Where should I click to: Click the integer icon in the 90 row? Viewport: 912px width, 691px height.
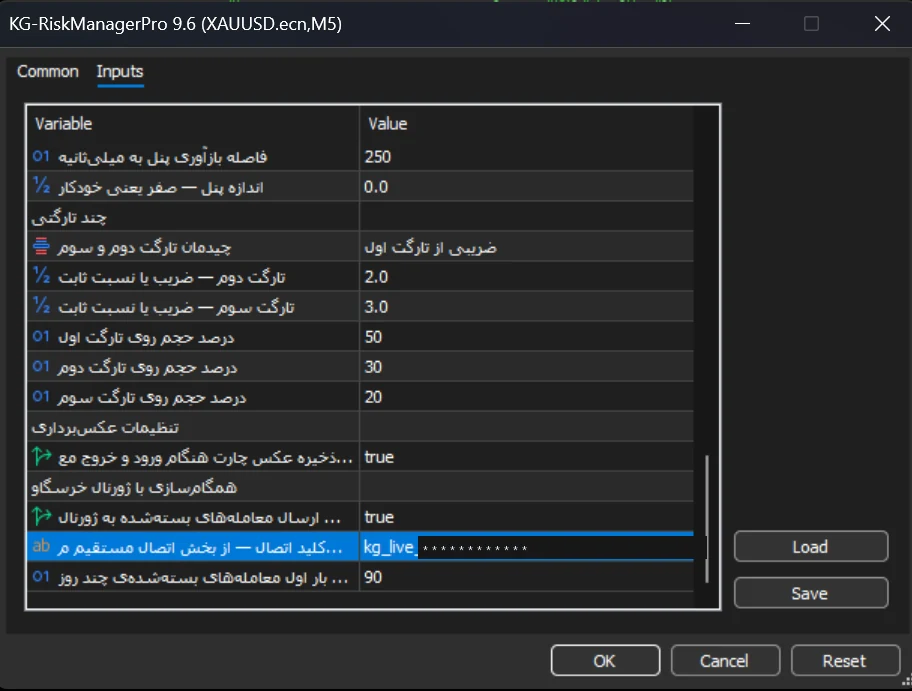pyautogui.click(x=41, y=577)
